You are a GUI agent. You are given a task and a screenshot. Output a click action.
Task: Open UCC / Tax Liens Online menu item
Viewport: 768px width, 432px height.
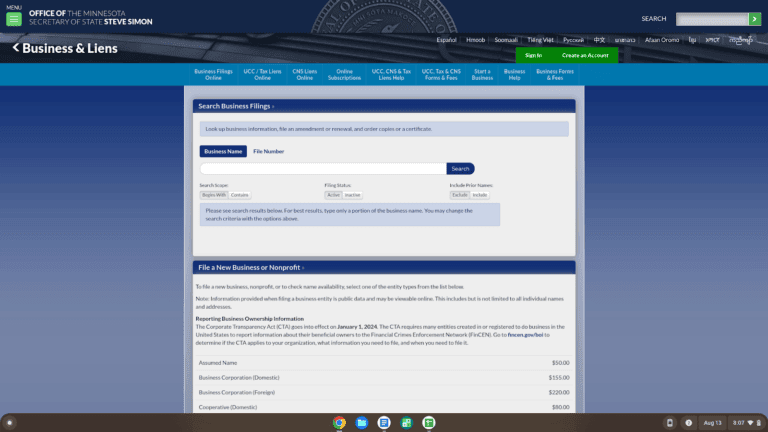pyautogui.click(x=262, y=75)
